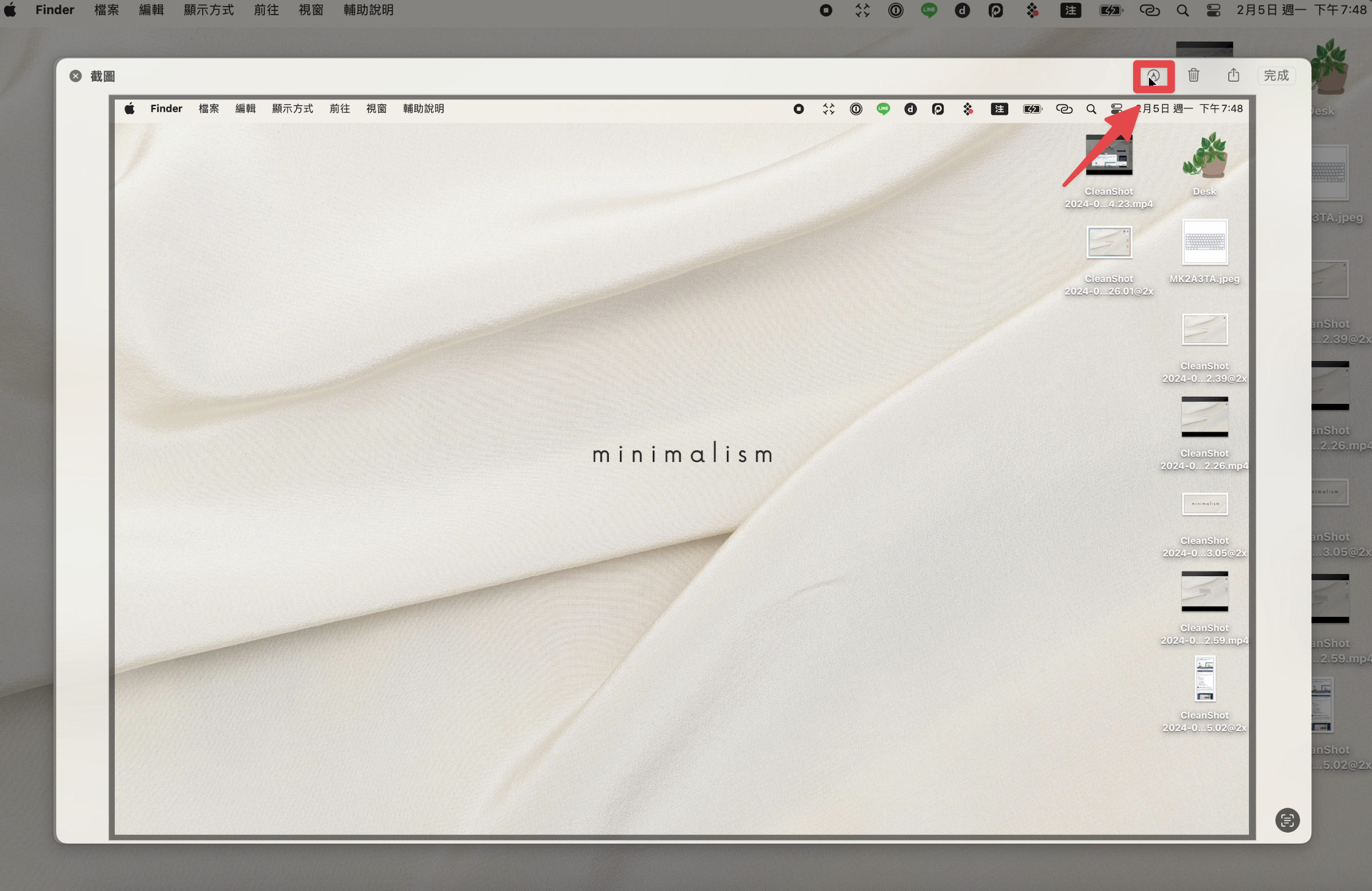Click the LINE status icon in the menu bar
1372x891 pixels.
[929, 10]
